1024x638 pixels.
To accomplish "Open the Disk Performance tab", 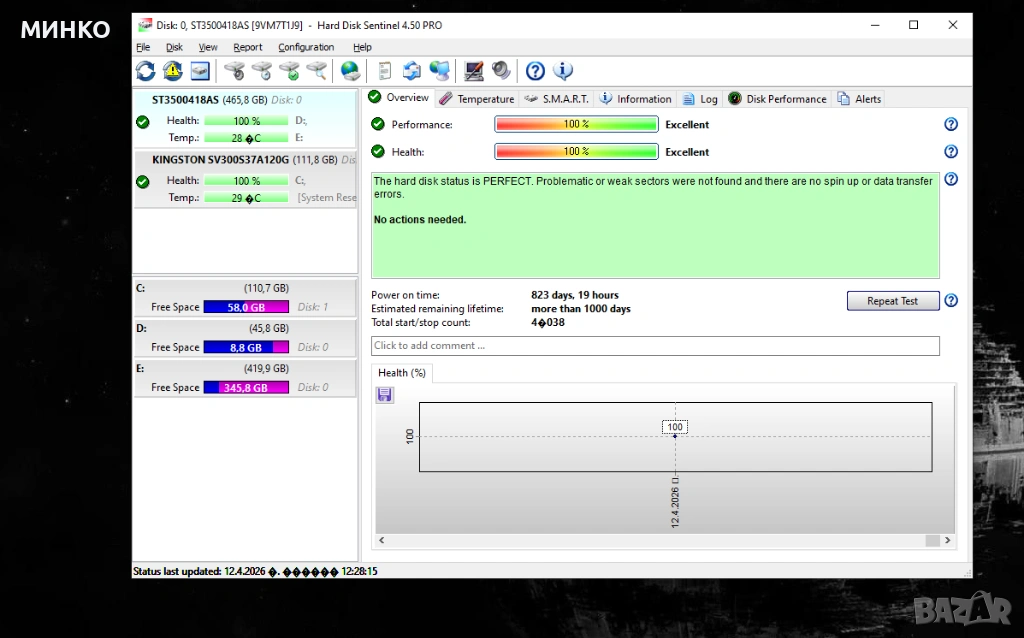I will point(778,99).
